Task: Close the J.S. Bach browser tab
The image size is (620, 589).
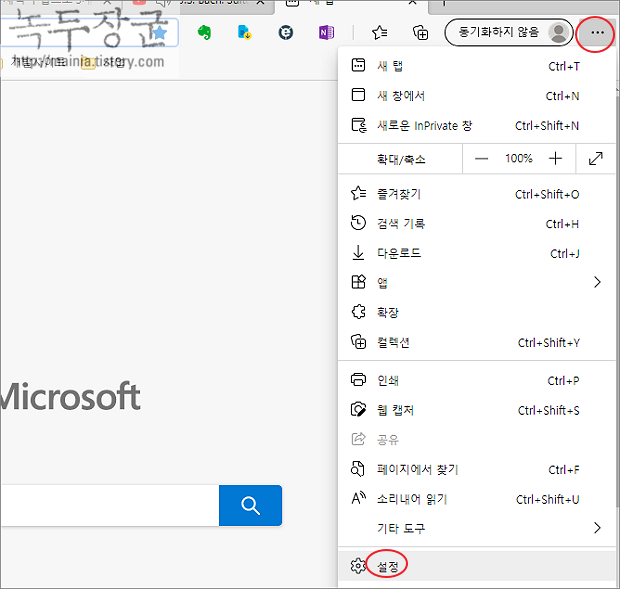Action: pyautogui.click(x=261, y=3)
